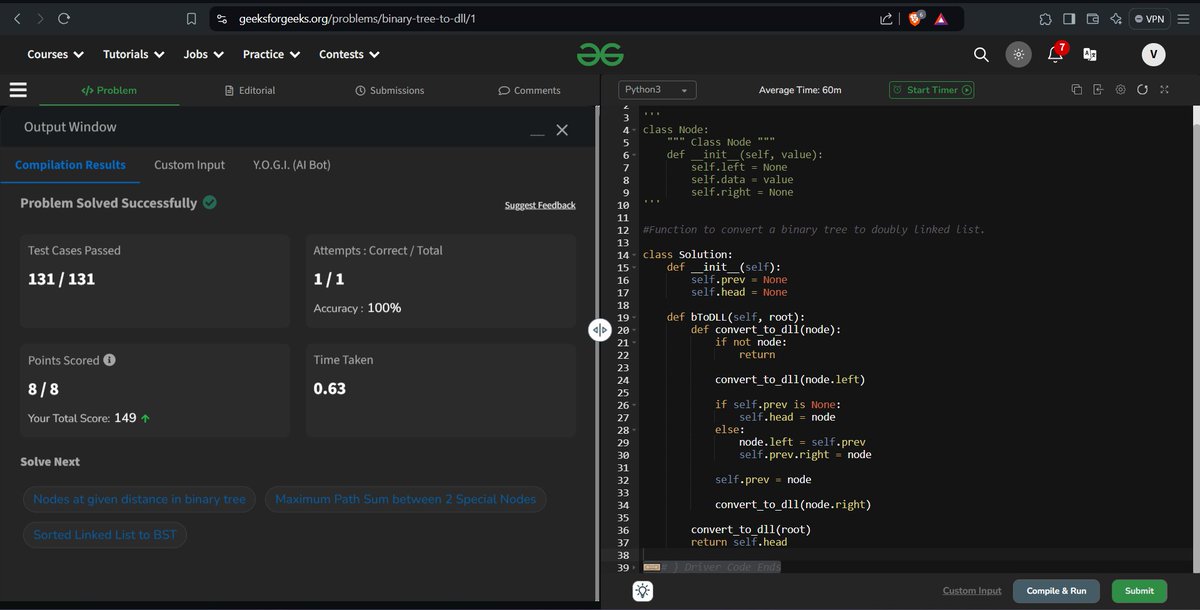Click the Suggest Feedback link
Image resolution: width=1200 pixels, height=610 pixels.
click(x=540, y=205)
